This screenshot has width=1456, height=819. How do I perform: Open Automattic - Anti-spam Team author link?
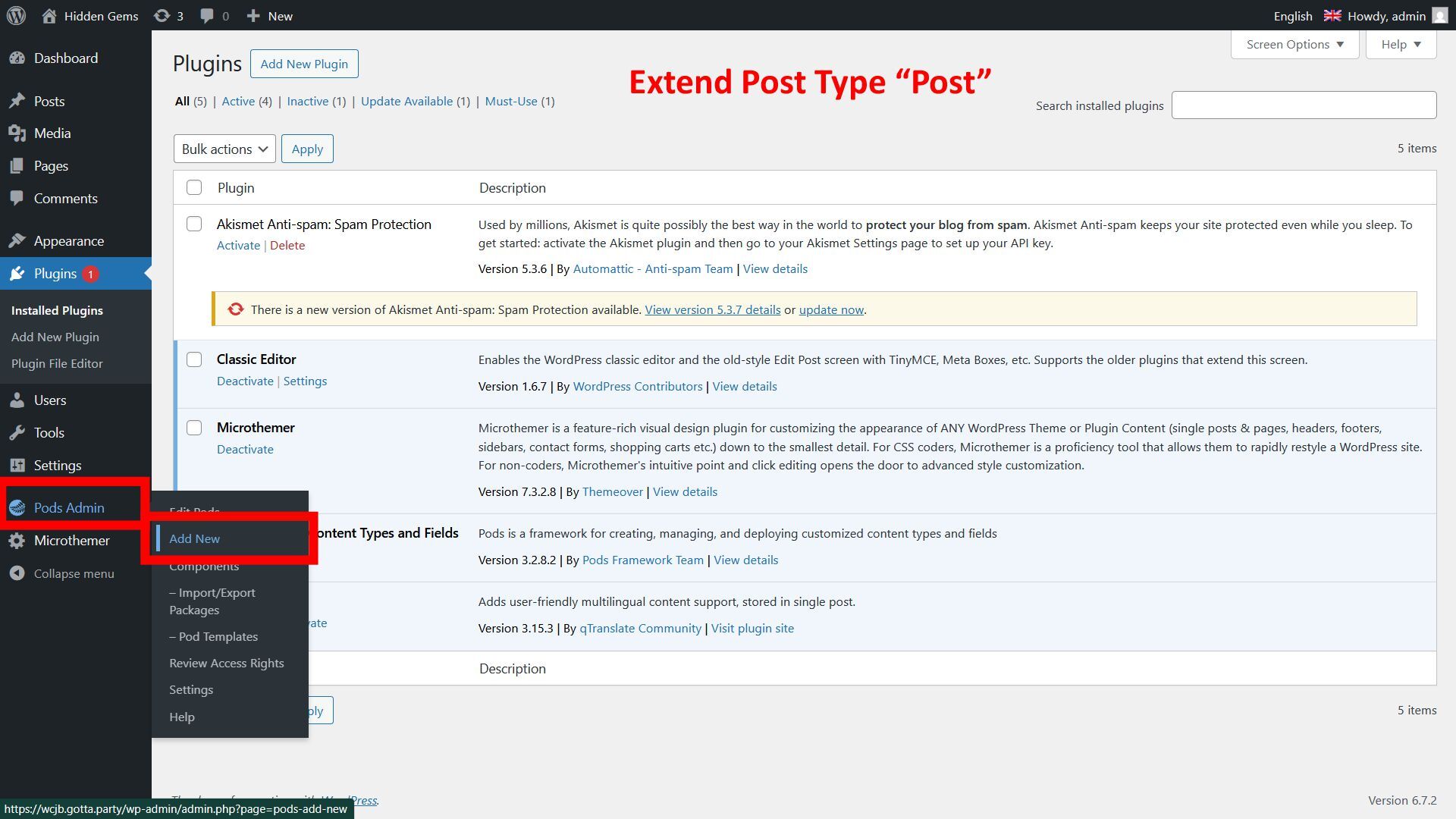(x=653, y=268)
